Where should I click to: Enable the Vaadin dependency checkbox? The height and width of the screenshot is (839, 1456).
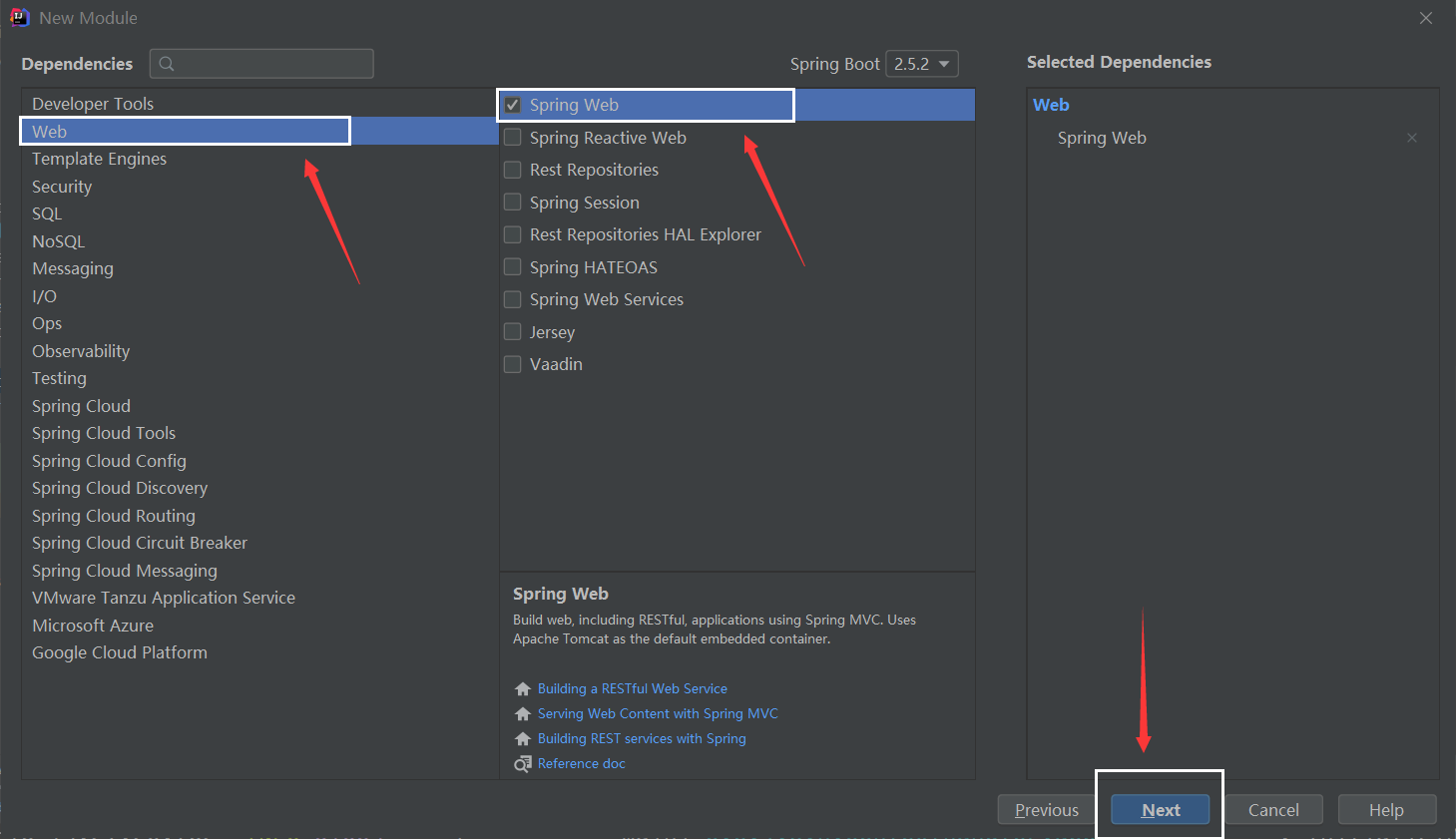(513, 364)
